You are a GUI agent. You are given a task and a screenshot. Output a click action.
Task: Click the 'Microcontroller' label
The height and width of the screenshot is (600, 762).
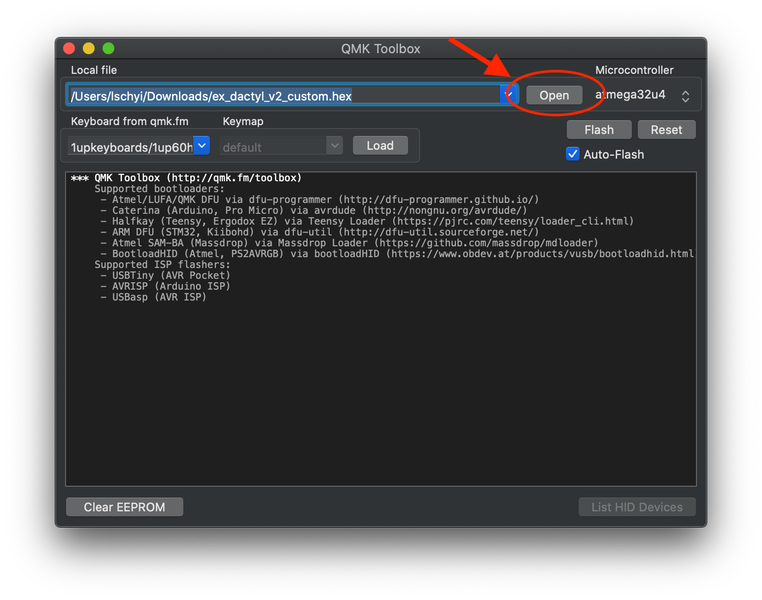coord(634,70)
